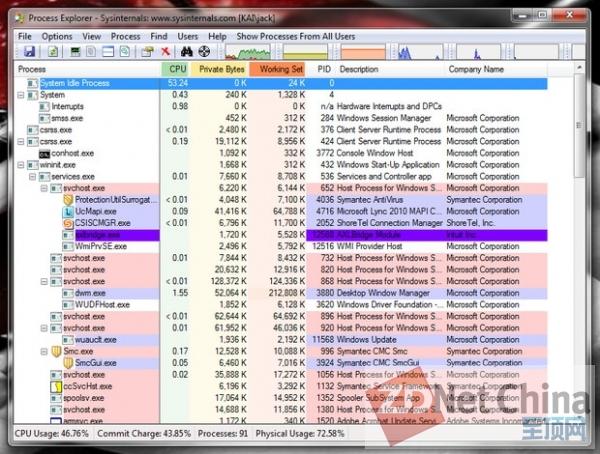Image resolution: width=600 pixels, height=454 pixels.
Task: Sort by the PID column header
Action: [321, 69]
